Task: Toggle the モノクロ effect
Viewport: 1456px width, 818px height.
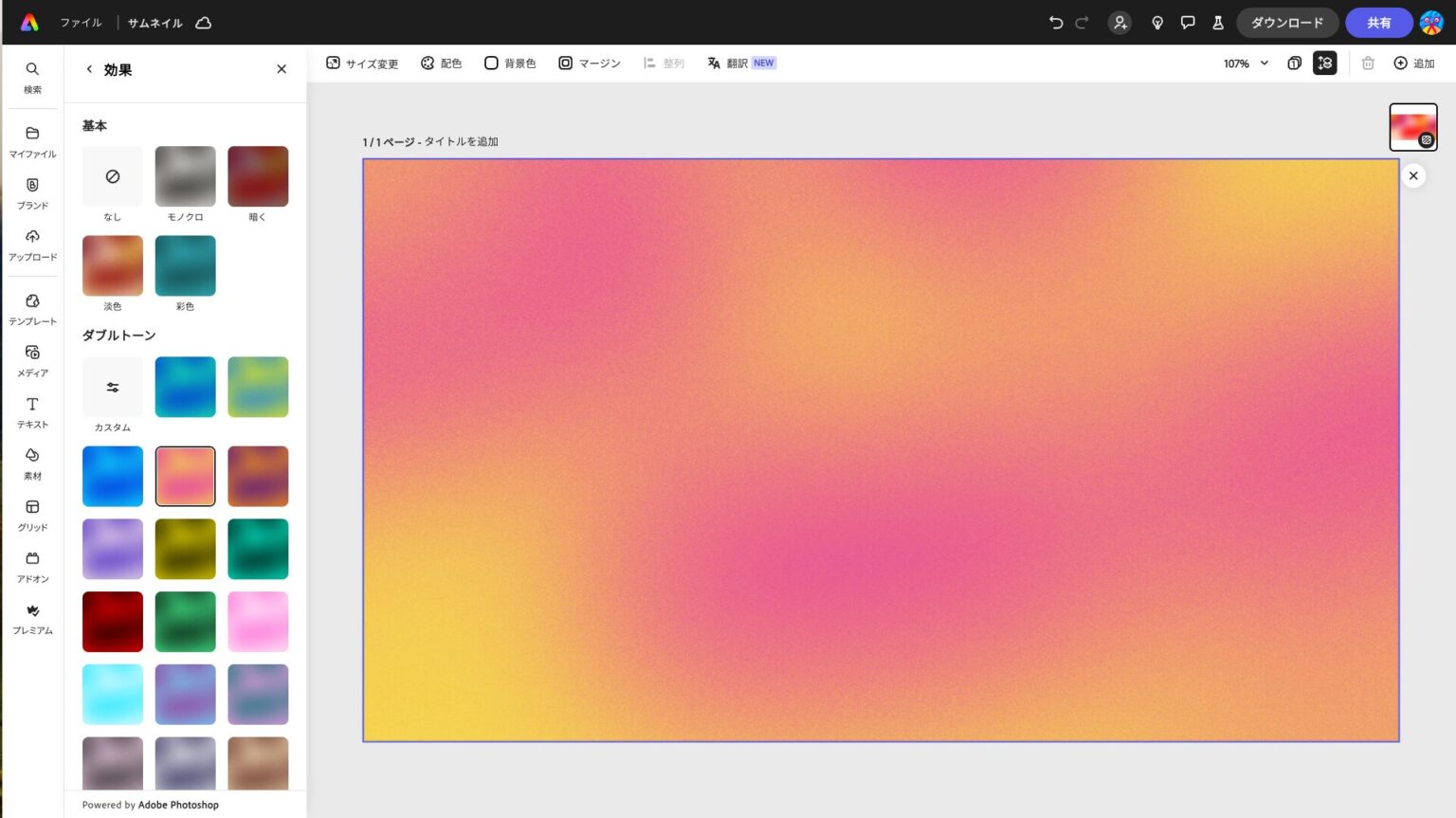Action: [185, 176]
